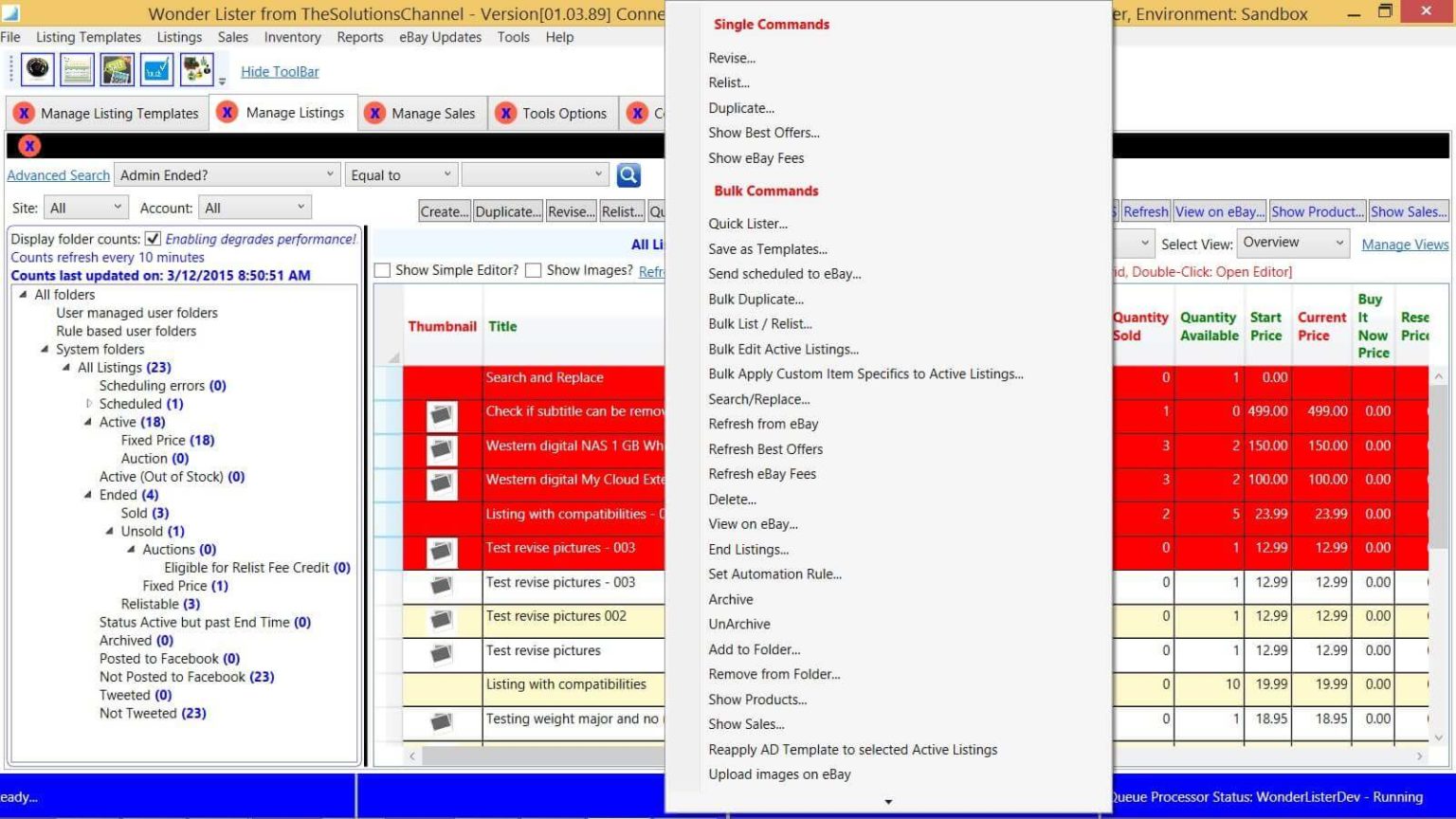Close the Manage Sales tab with its X icon
1456x819 pixels.
377,113
